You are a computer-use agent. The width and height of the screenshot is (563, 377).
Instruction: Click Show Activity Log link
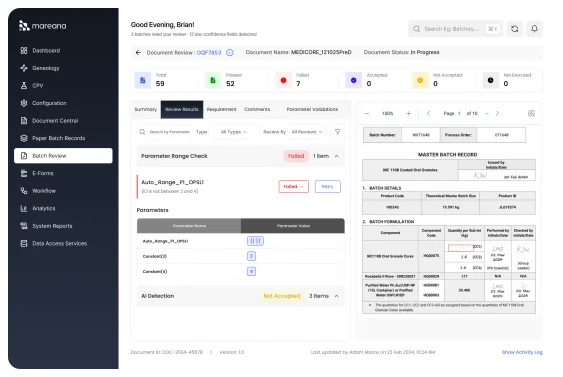click(x=522, y=352)
